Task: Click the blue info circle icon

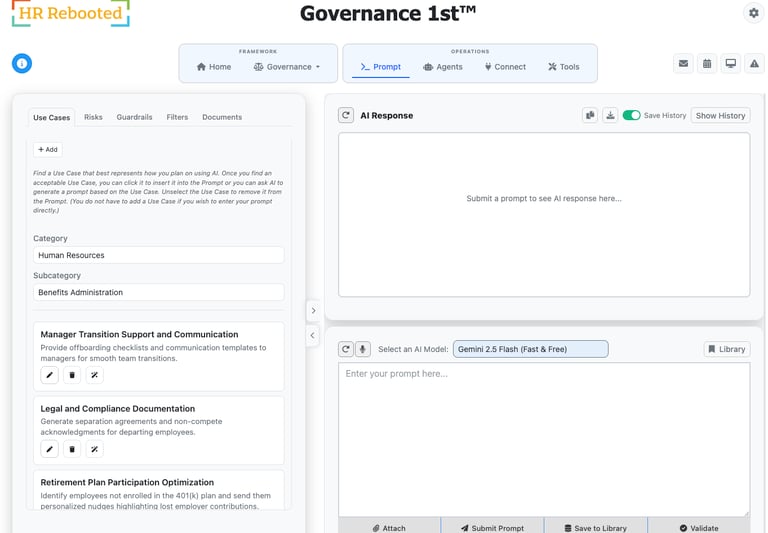Action: pos(22,63)
